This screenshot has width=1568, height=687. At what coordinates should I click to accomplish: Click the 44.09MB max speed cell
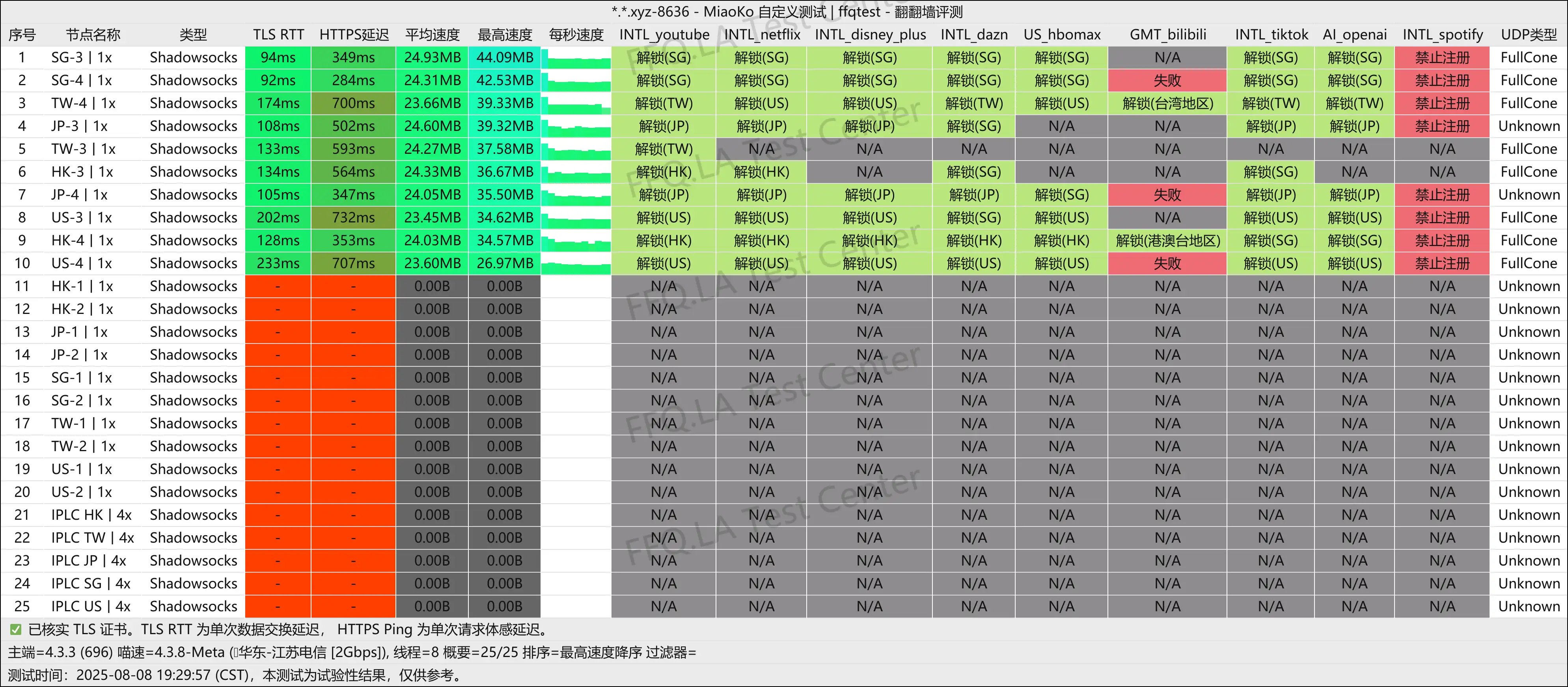coord(505,57)
